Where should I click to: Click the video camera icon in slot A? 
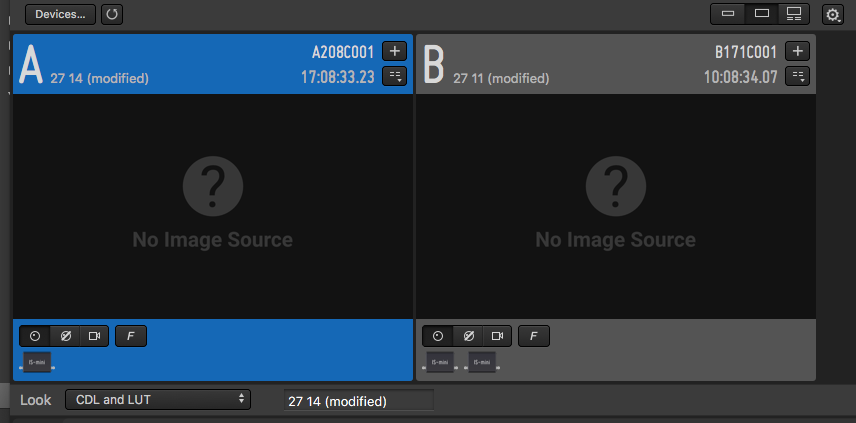pyautogui.click(x=93, y=336)
